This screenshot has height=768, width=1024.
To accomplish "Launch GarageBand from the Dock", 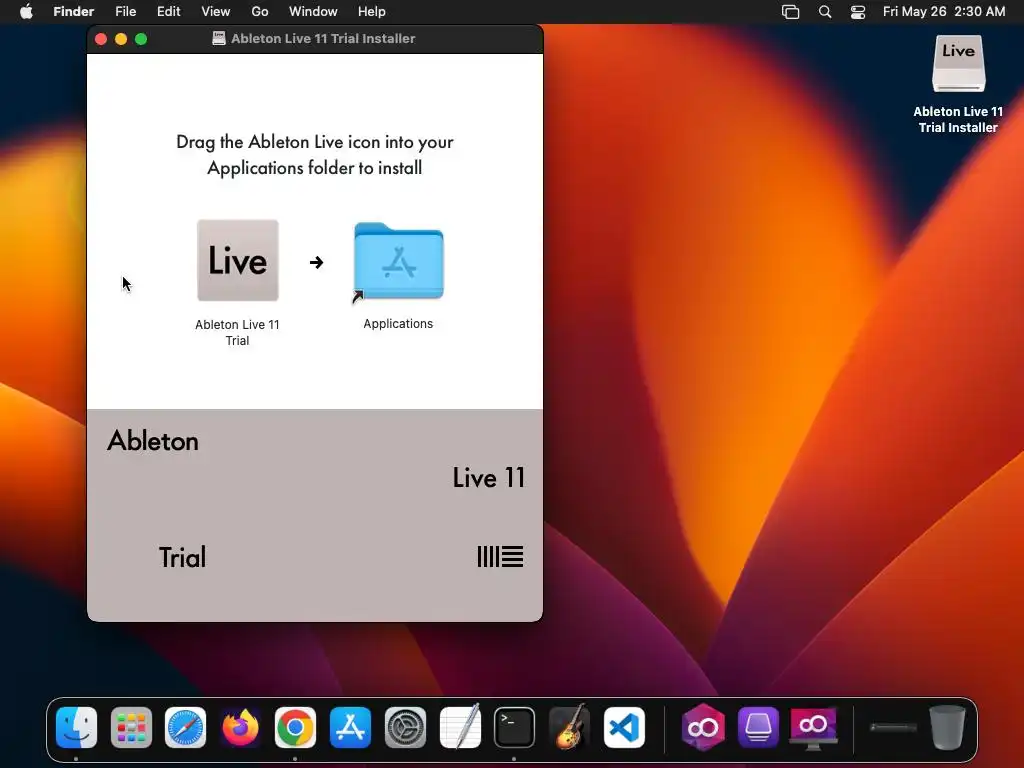I will (x=569, y=726).
